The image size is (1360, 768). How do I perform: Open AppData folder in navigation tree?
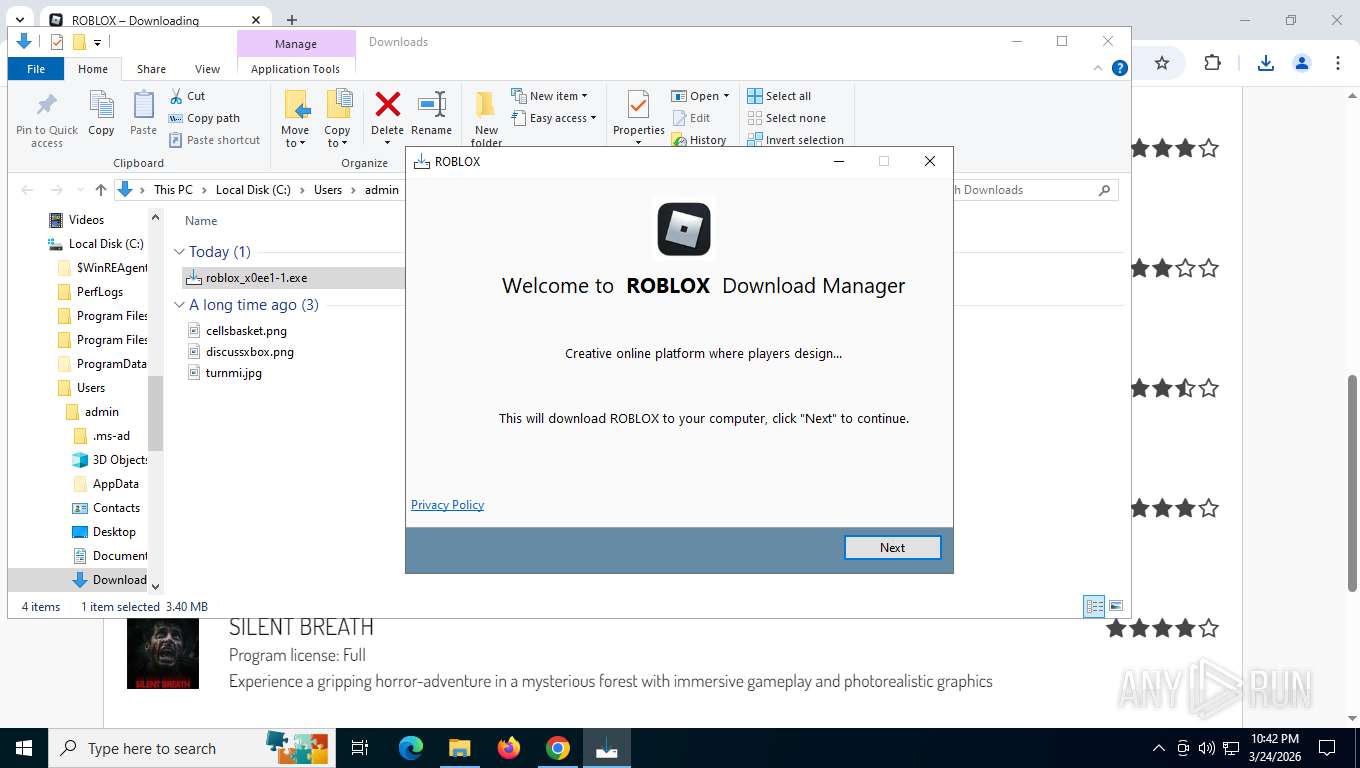point(116,484)
